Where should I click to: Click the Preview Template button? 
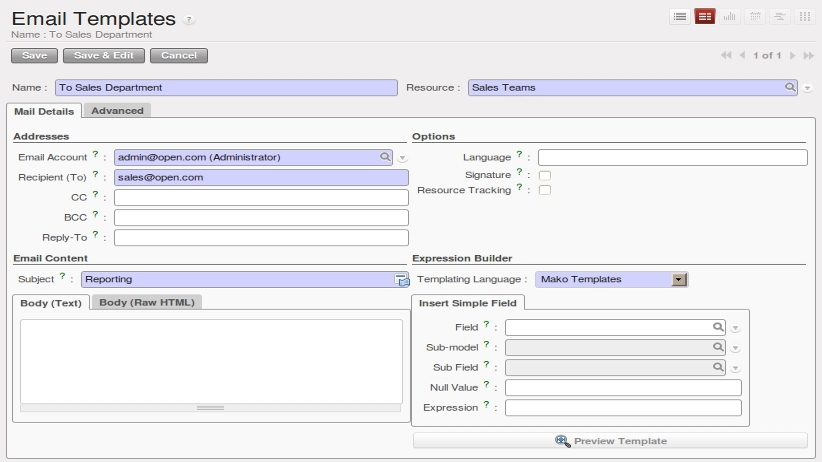610,441
